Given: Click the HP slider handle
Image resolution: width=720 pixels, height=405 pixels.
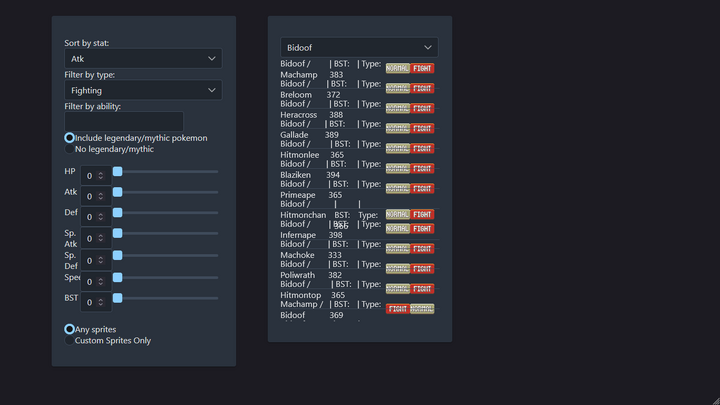Looking at the screenshot, I should [118, 171].
